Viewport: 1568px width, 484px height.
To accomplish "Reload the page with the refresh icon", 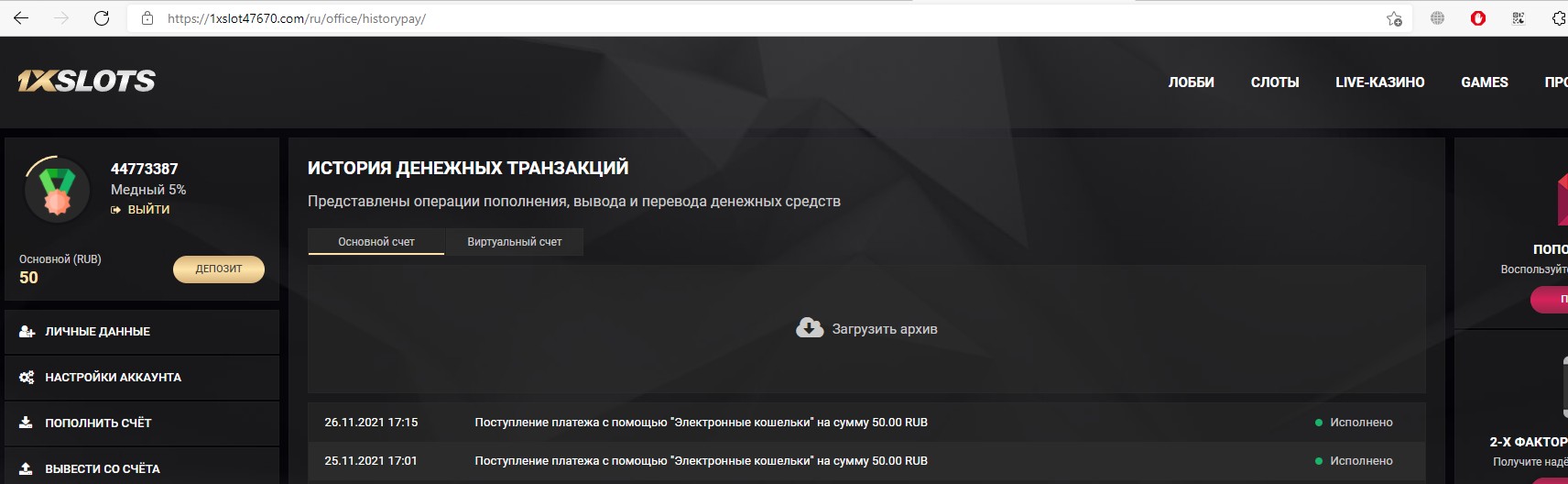I will pos(102,18).
